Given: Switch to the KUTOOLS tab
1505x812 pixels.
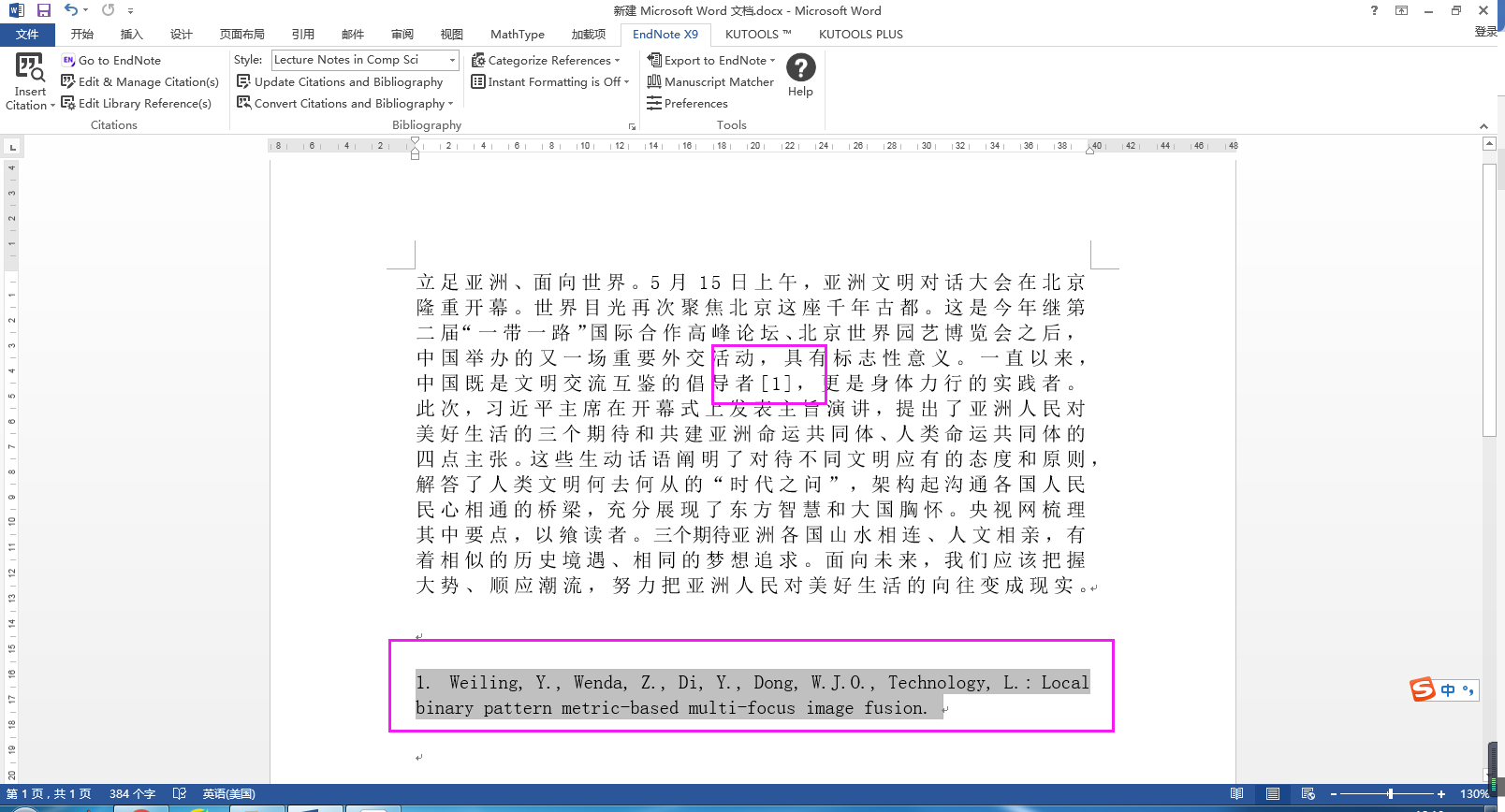Looking at the screenshot, I should coord(758,35).
